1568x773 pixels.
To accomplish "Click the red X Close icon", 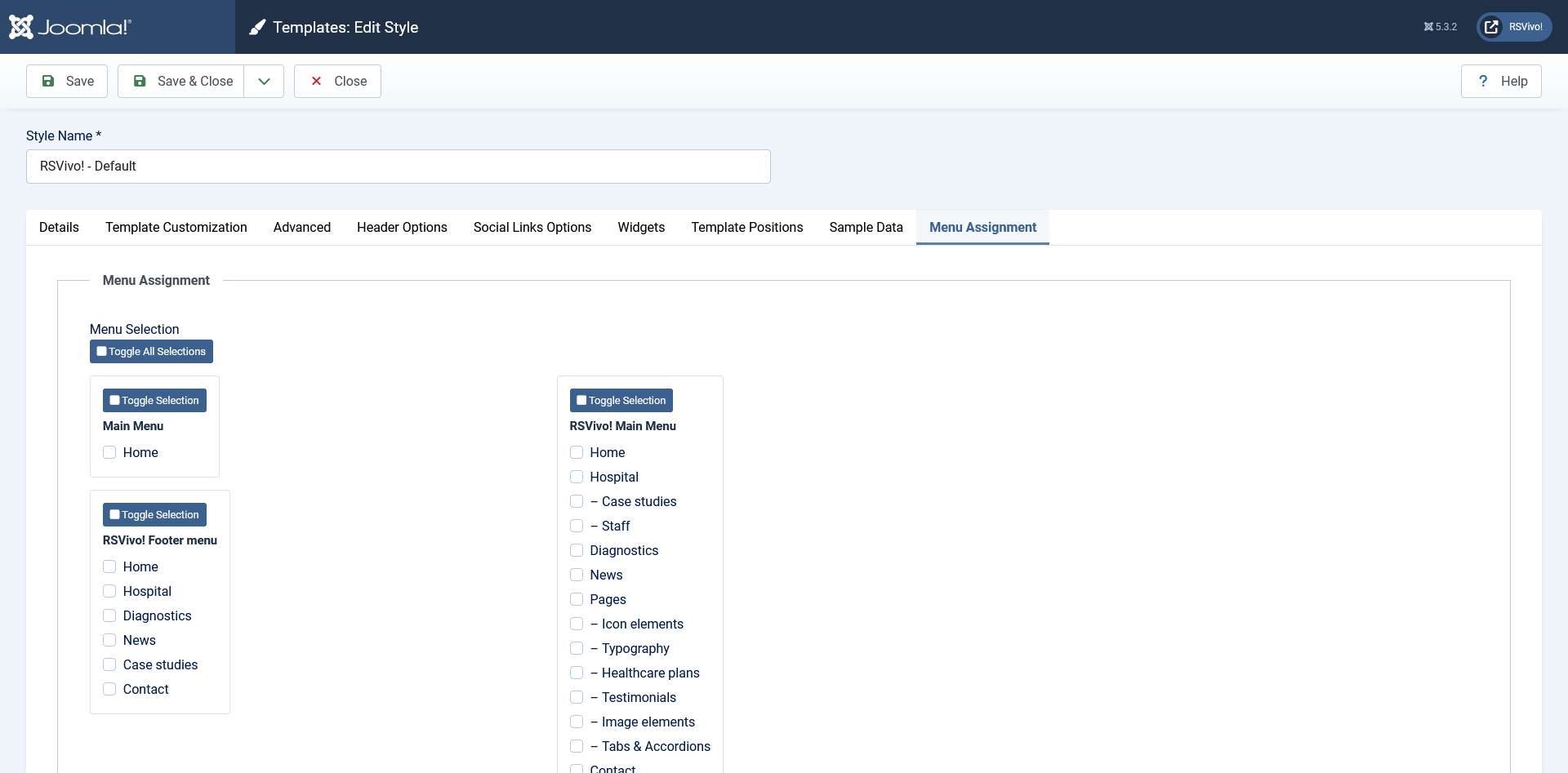I will [x=317, y=81].
